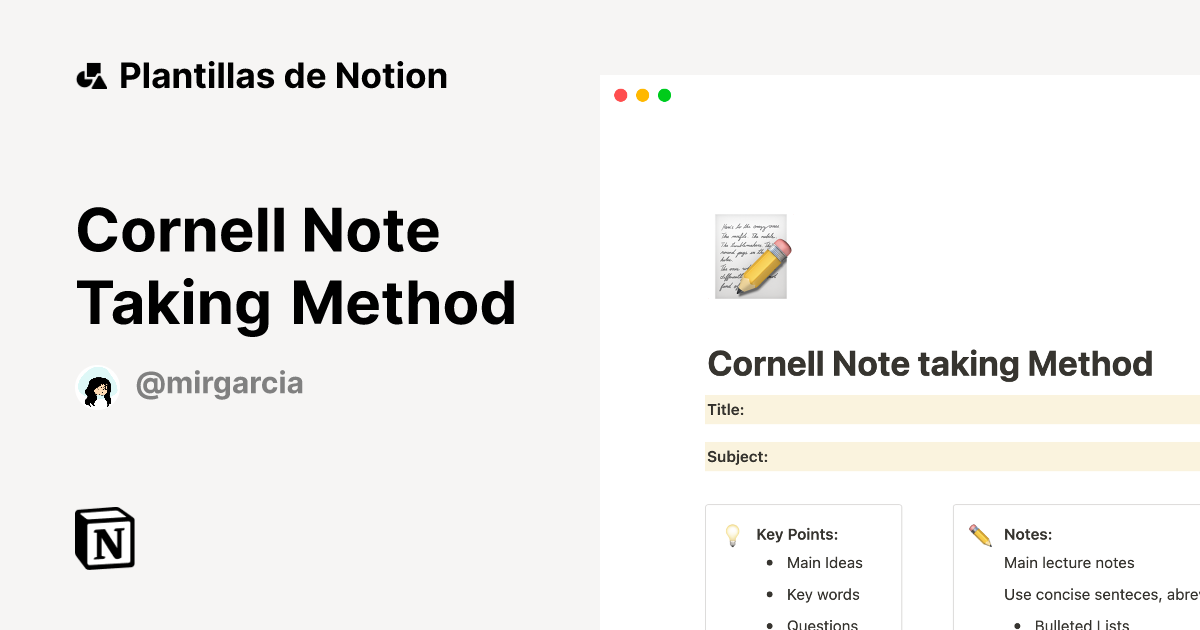This screenshot has width=1200, height=630.
Task: Click the red close window dot
Action: coord(620,95)
